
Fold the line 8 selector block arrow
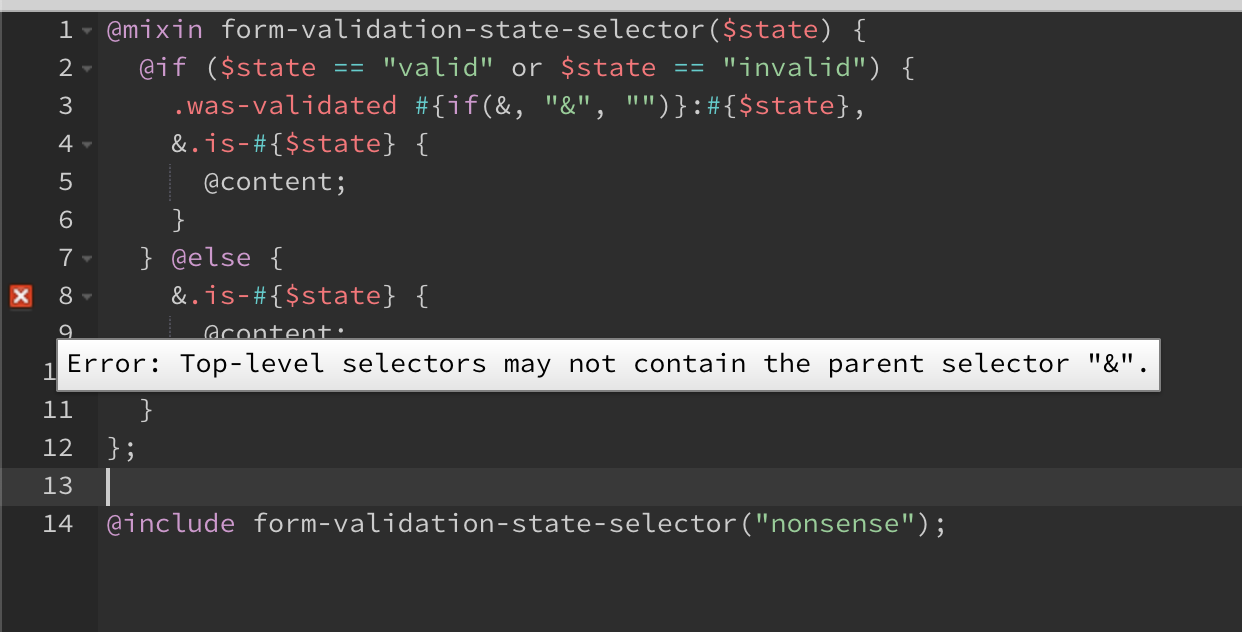point(86,297)
